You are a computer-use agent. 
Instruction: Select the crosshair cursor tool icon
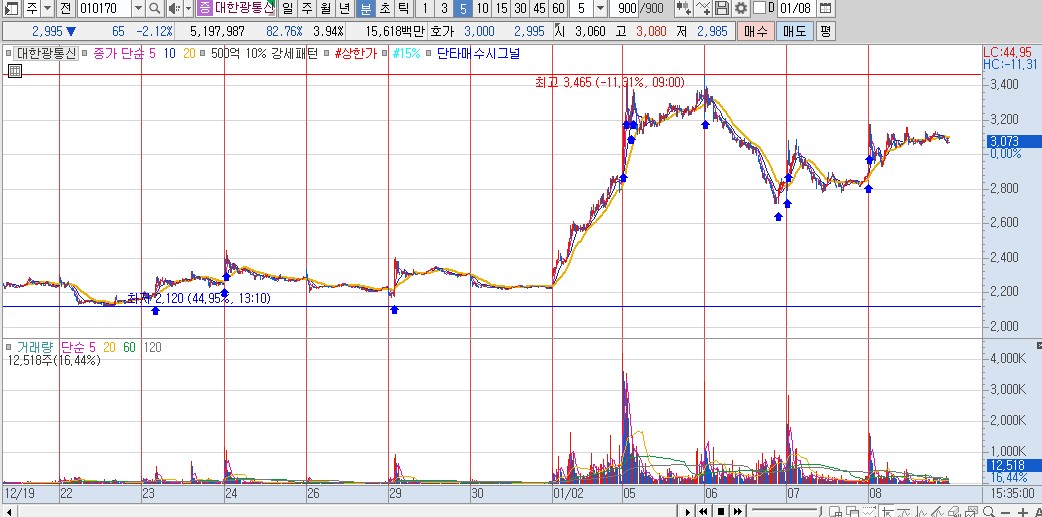pyautogui.click(x=888, y=512)
